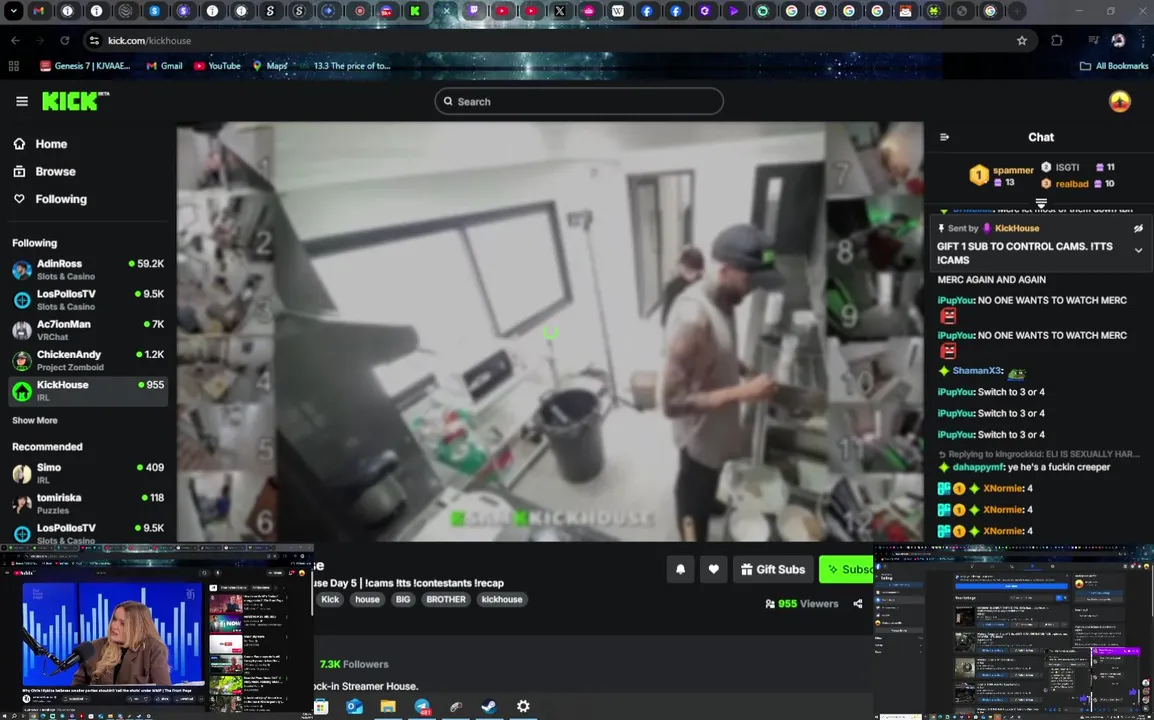Viewport: 1154px width, 720px height.
Task: Click the Kick tag
Action: pyautogui.click(x=330, y=599)
